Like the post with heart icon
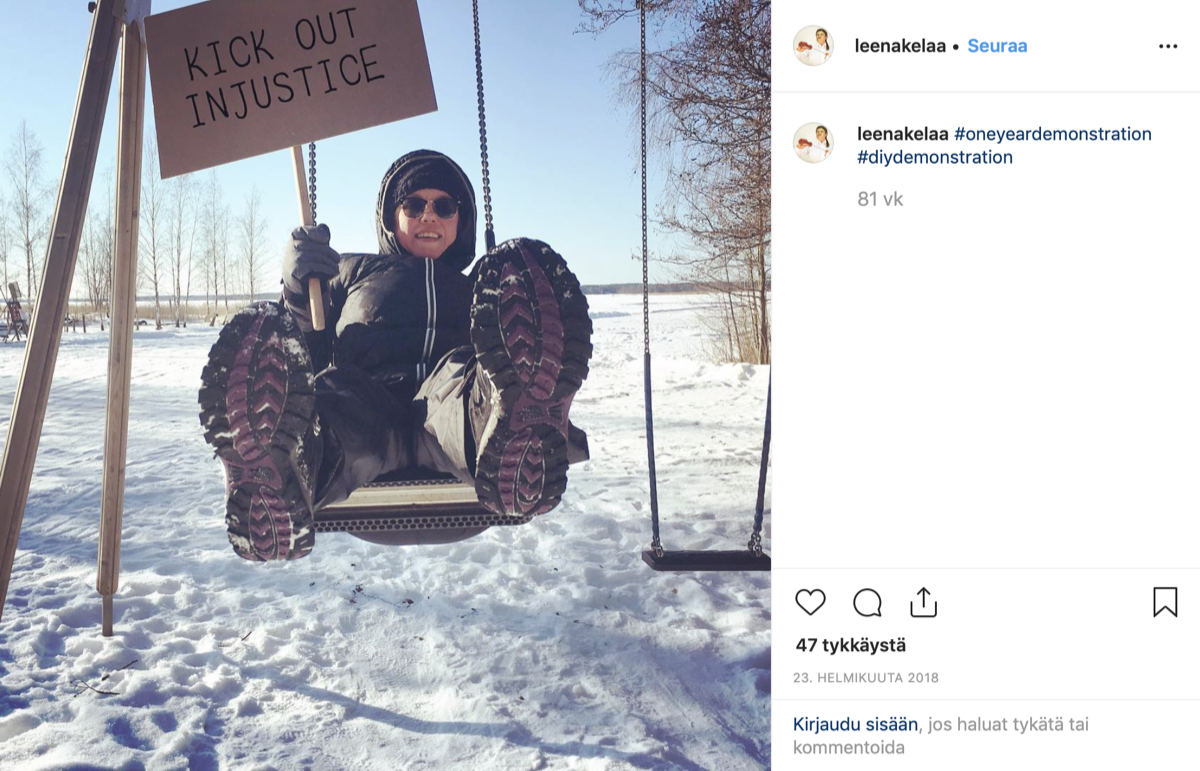Viewport: 1200px width, 771px height. pyautogui.click(x=810, y=602)
